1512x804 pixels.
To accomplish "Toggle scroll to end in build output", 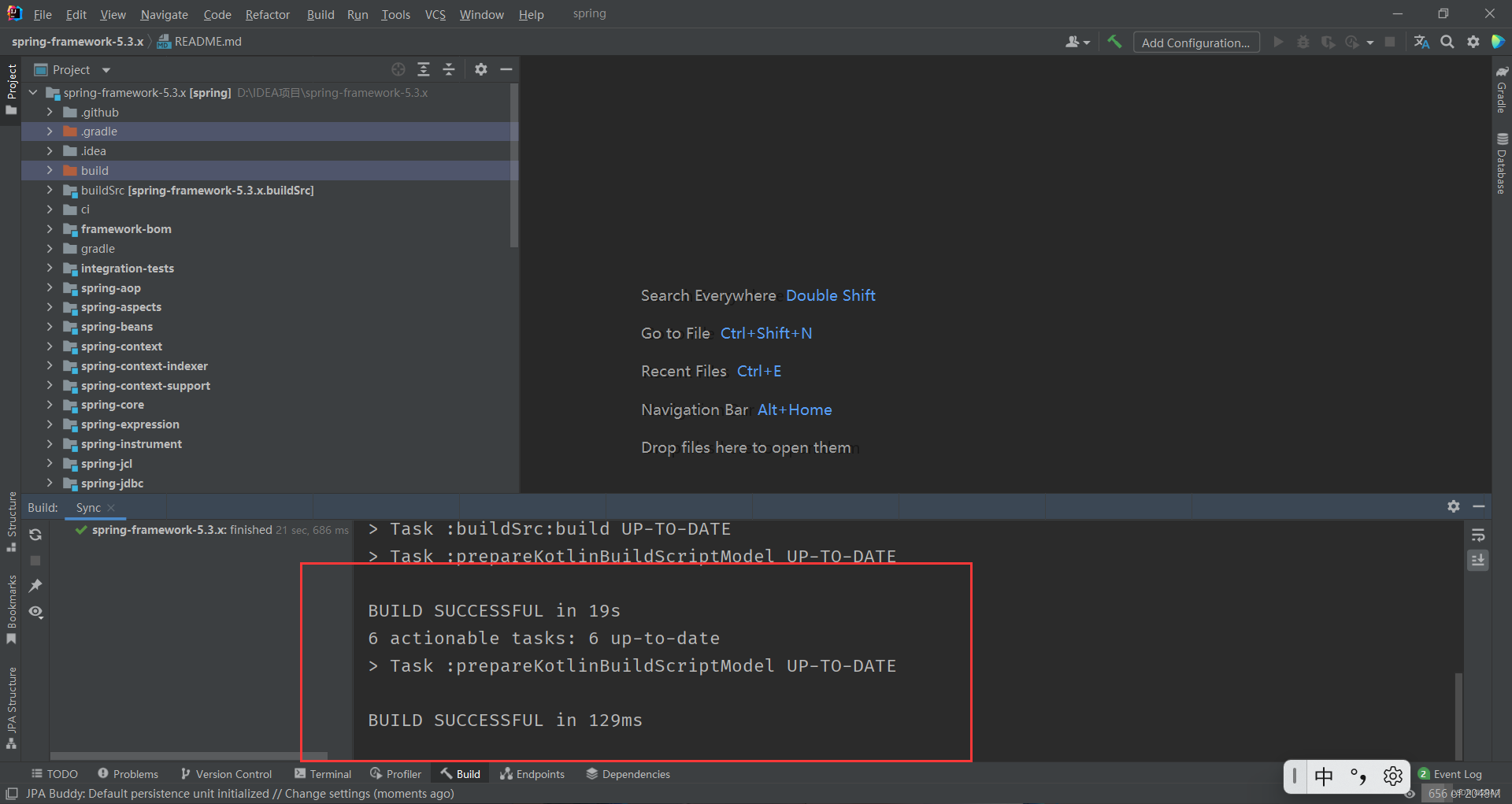I will [x=1478, y=560].
